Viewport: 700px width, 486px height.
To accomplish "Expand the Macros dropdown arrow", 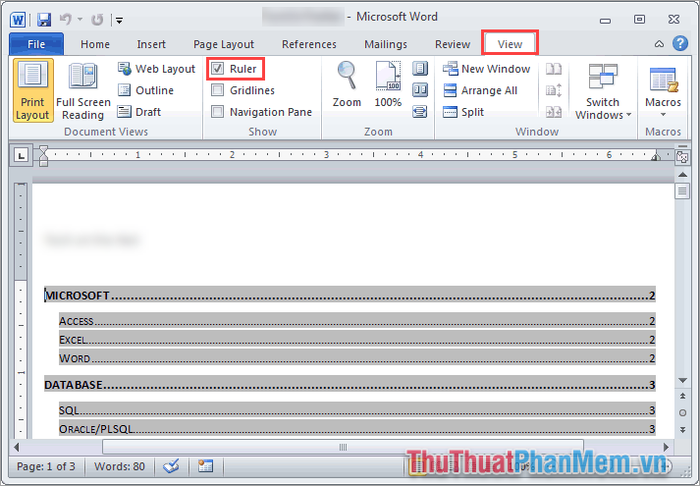I will click(663, 115).
